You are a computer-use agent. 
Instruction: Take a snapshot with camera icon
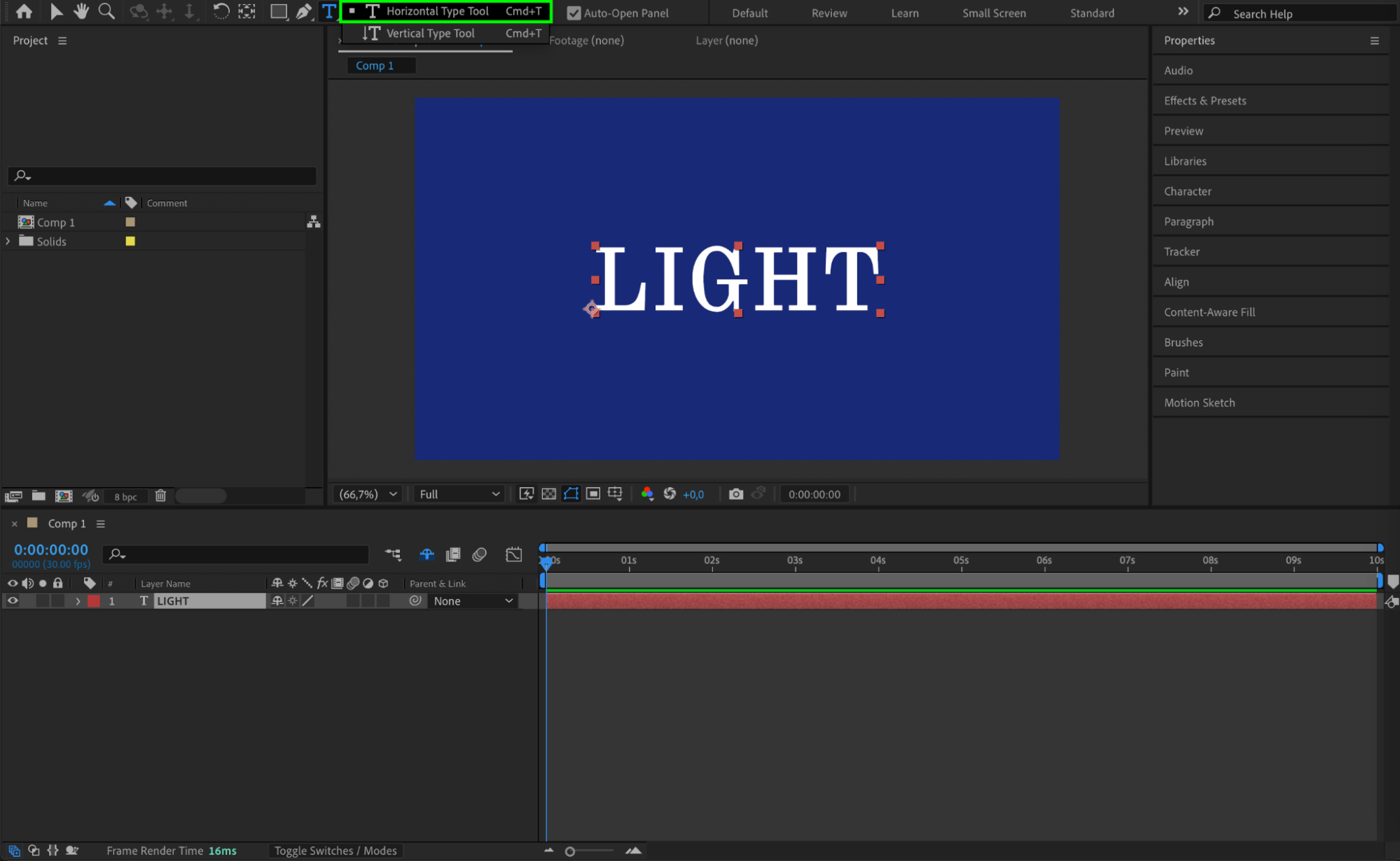point(735,494)
